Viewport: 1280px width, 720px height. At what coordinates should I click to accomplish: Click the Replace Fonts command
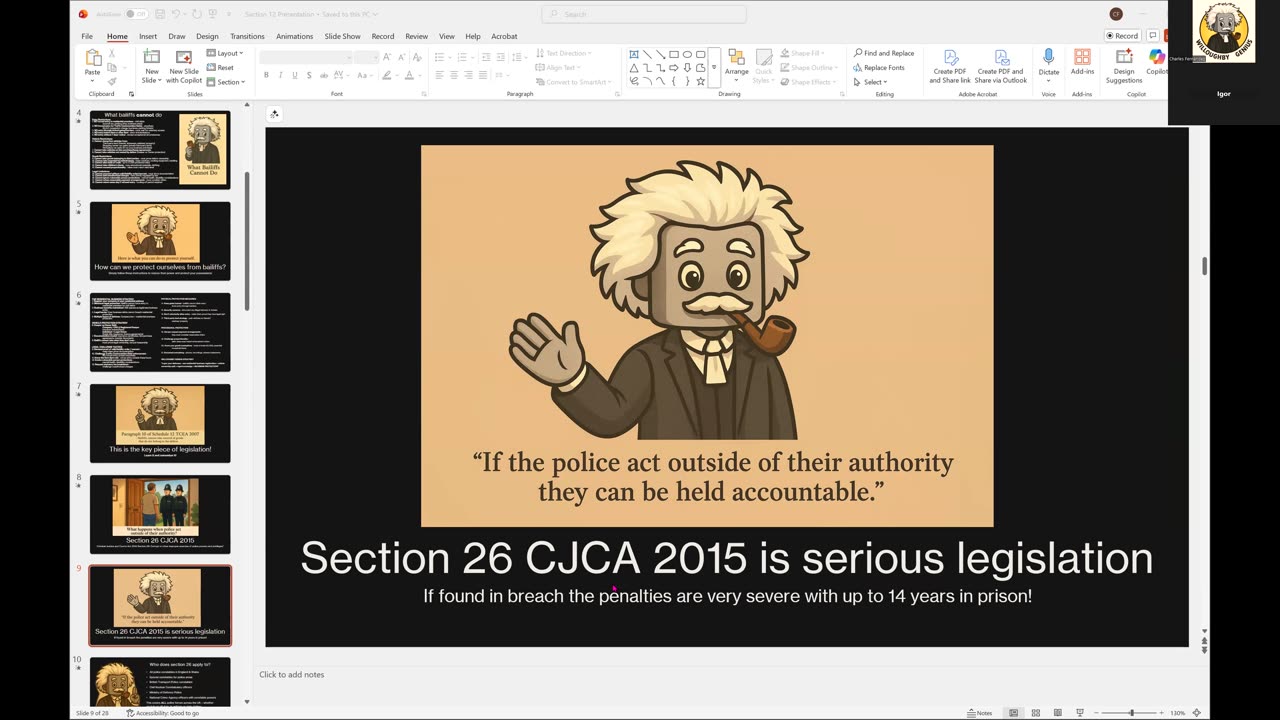tap(878, 68)
